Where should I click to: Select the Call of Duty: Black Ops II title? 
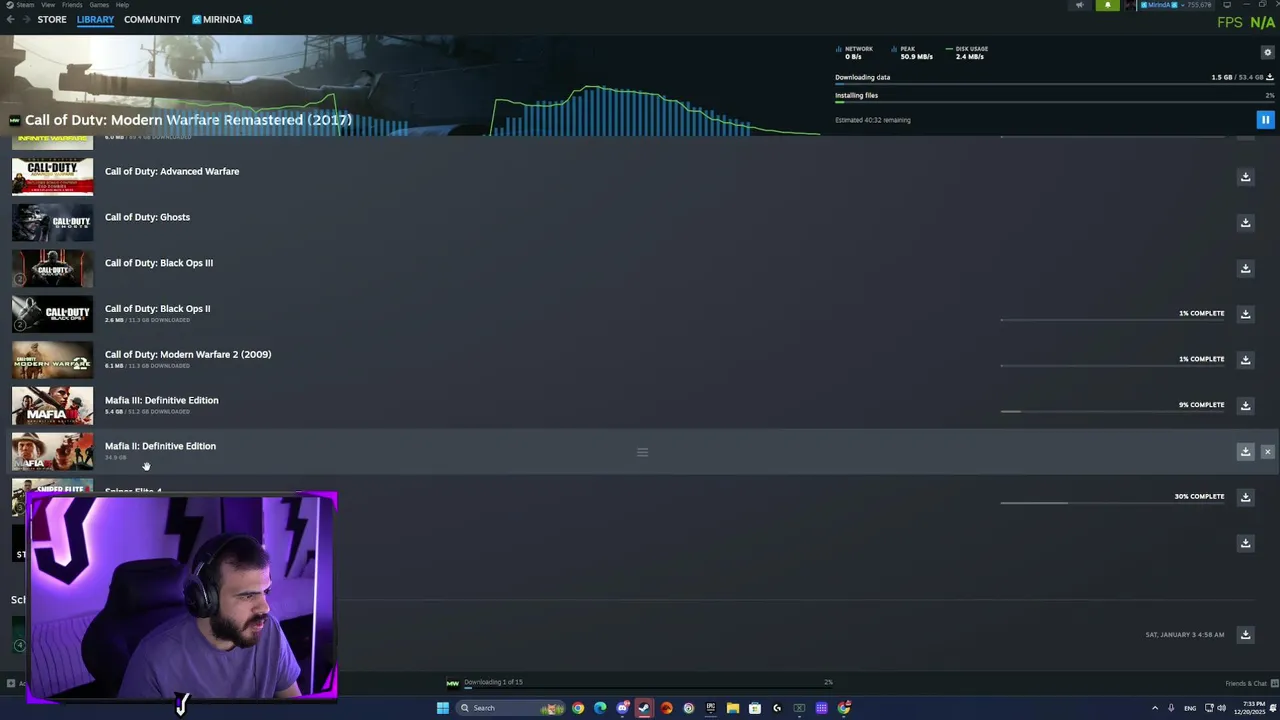157,309
